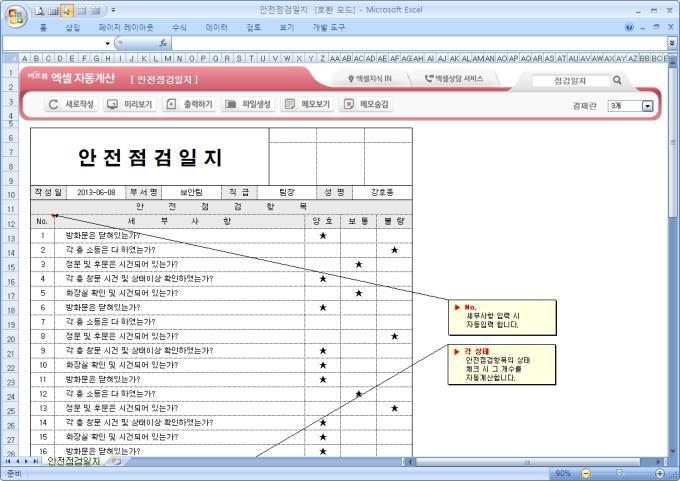Click the 90% zoom level indicator
The image size is (680, 481).
[x=562, y=473]
